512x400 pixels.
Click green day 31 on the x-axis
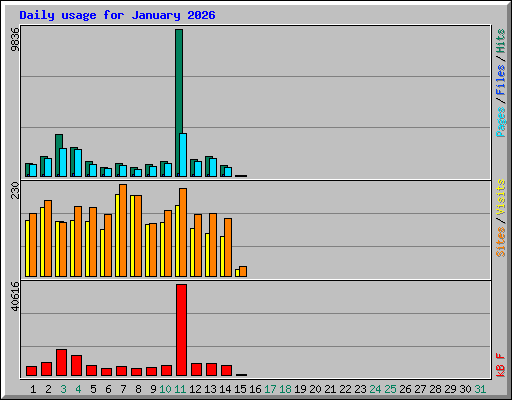click(x=480, y=389)
